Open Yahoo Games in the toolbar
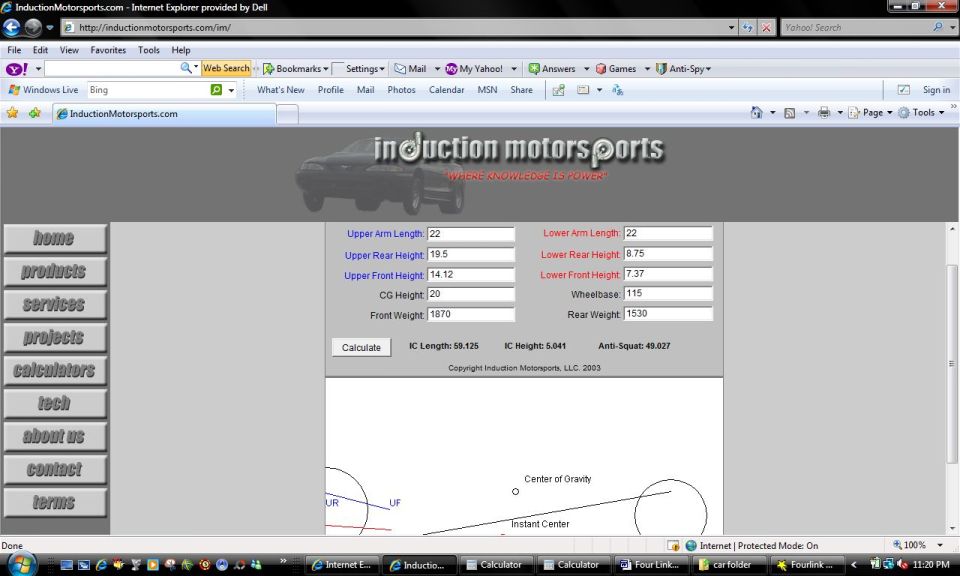 617,69
